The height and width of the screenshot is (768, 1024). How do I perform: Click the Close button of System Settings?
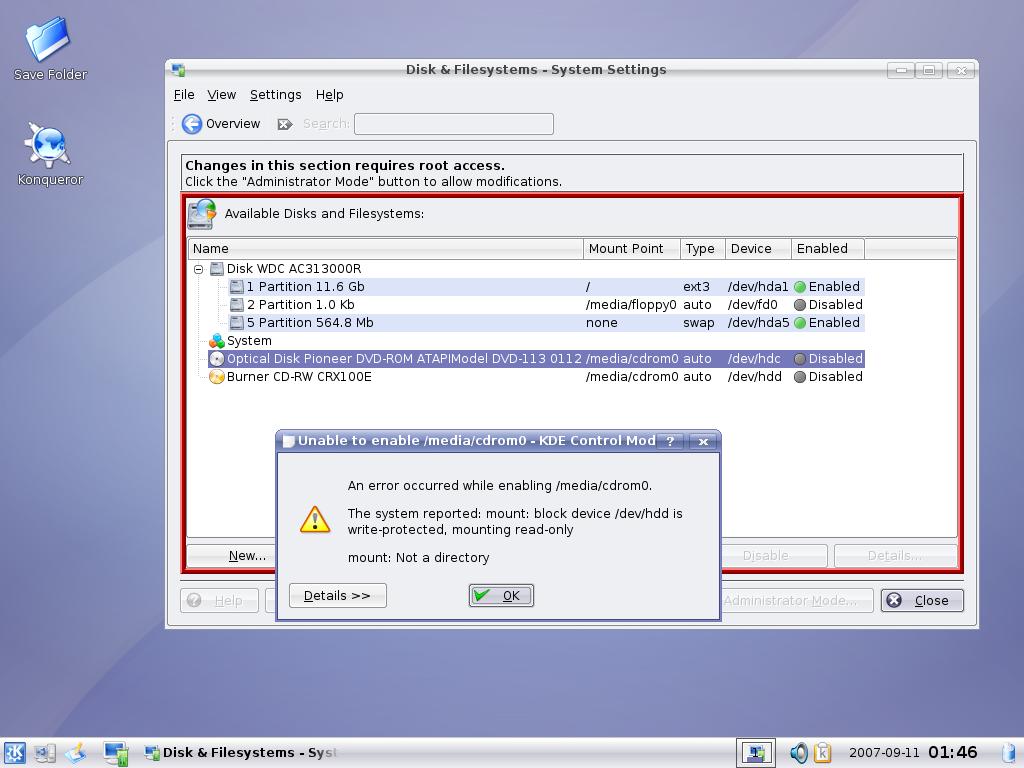tap(921, 600)
